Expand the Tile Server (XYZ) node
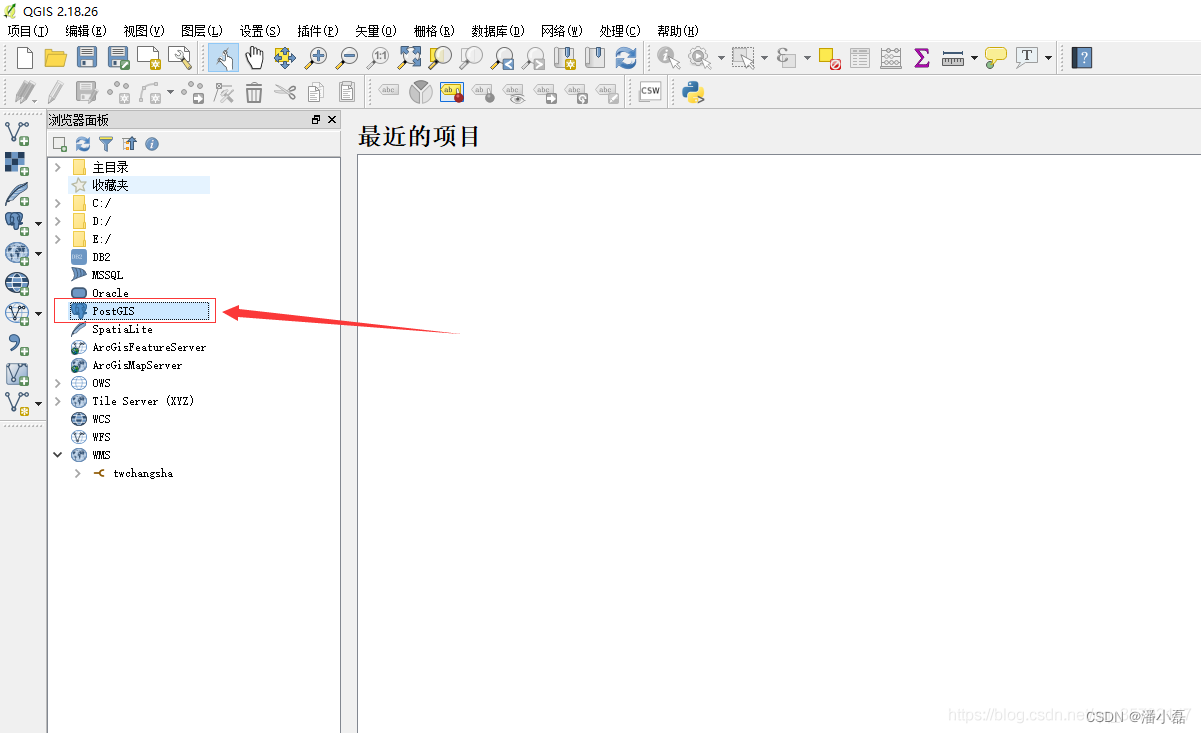The width and height of the screenshot is (1201, 733). tap(58, 401)
